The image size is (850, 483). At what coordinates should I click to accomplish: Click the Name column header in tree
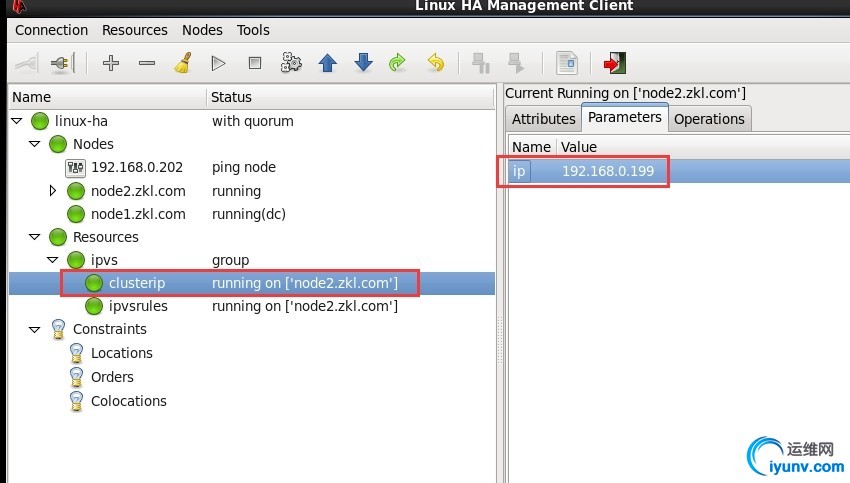pos(108,98)
